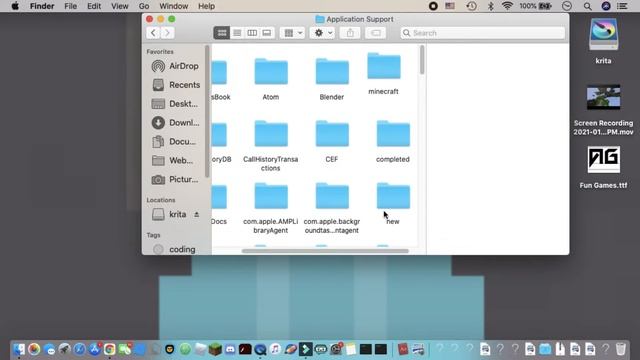Viewport: 640px width, 360px height.
Task: Open Google Chrome in the Dock
Action: pyautogui.click(x=109, y=349)
